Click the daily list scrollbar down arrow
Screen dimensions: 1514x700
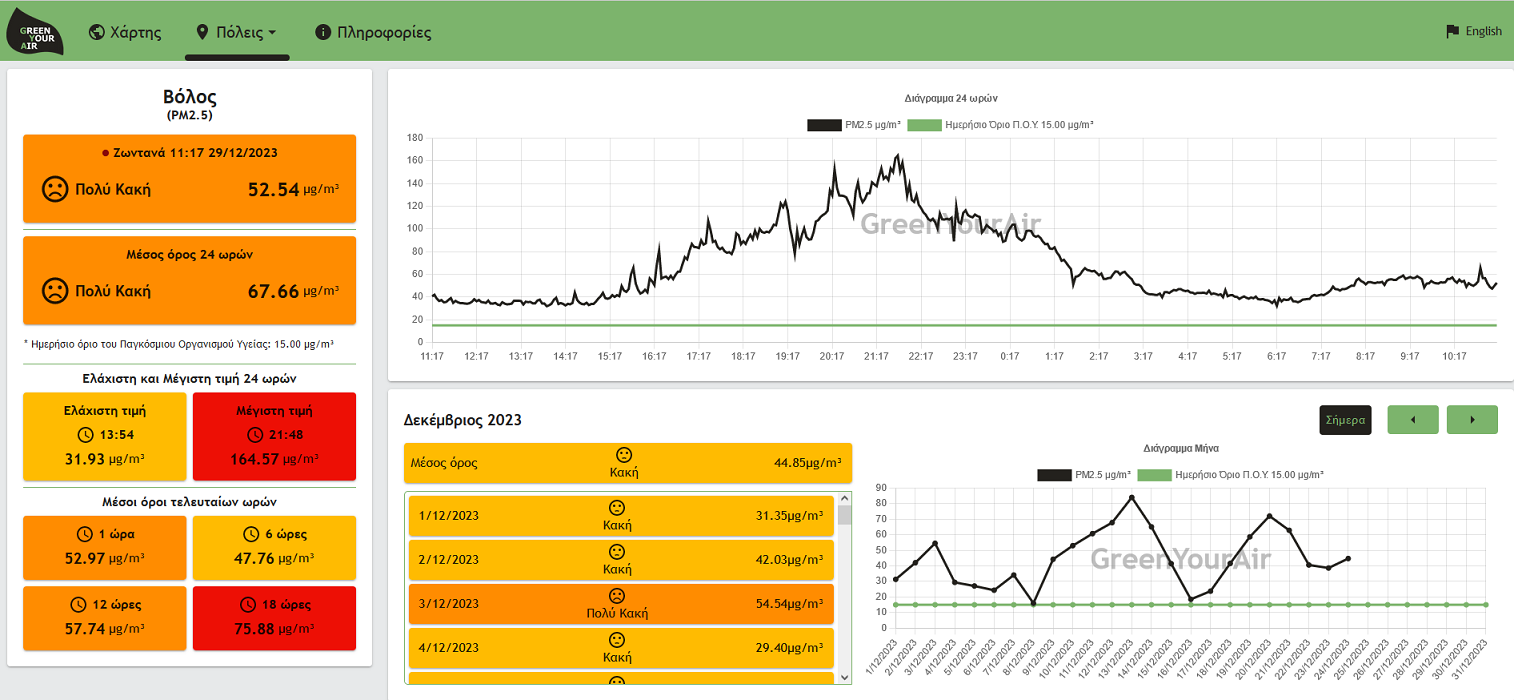click(x=845, y=677)
